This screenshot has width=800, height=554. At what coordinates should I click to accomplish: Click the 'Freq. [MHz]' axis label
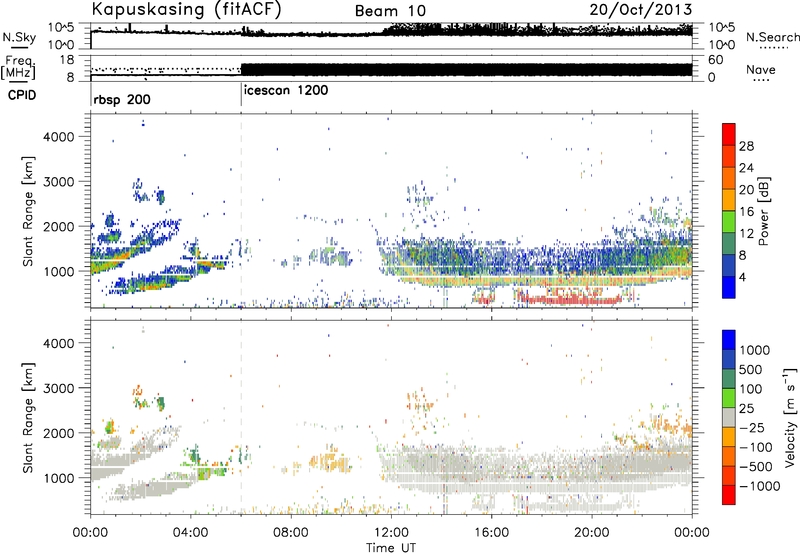coord(19,68)
